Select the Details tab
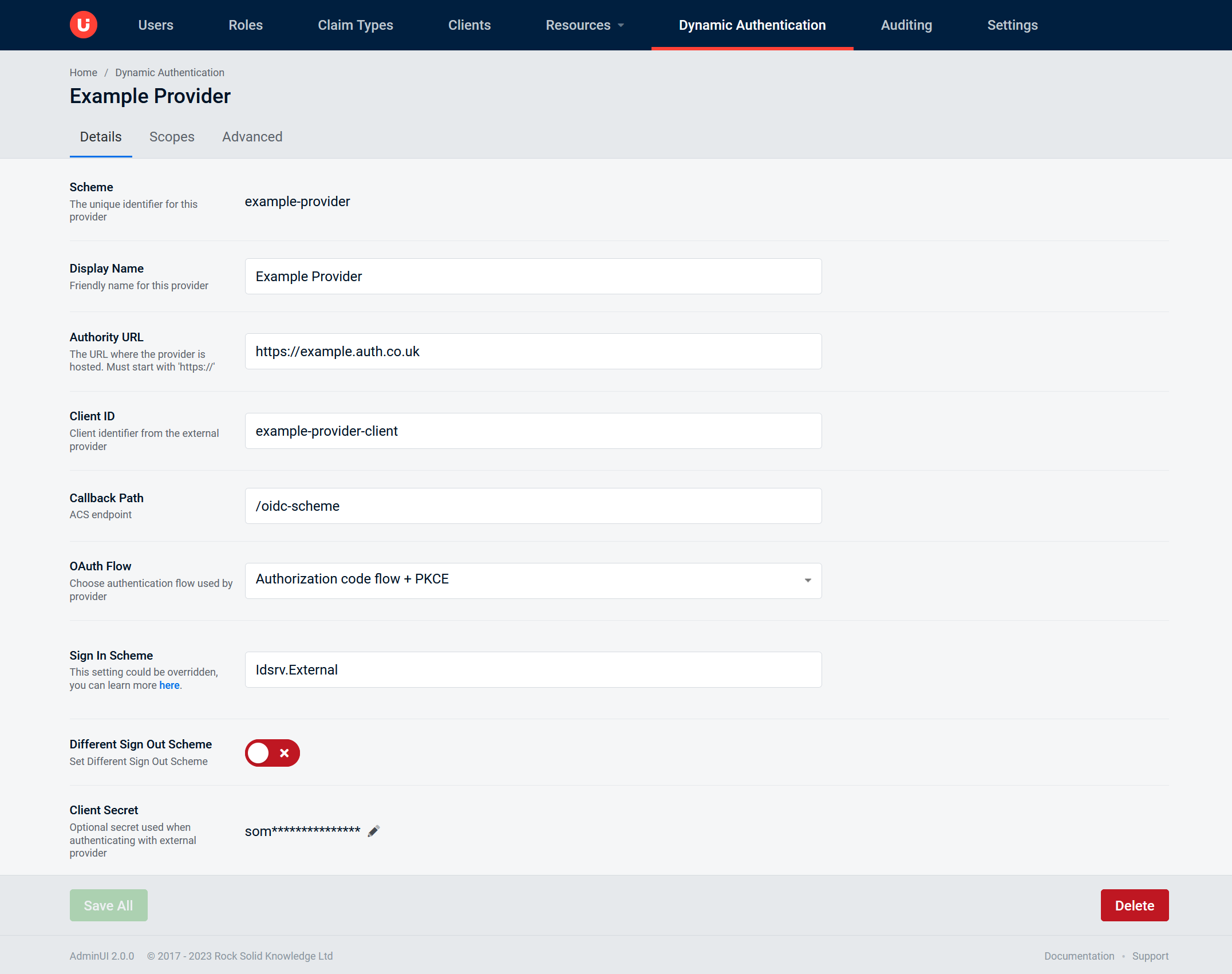This screenshot has width=1232, height=974. coord(101,137)
